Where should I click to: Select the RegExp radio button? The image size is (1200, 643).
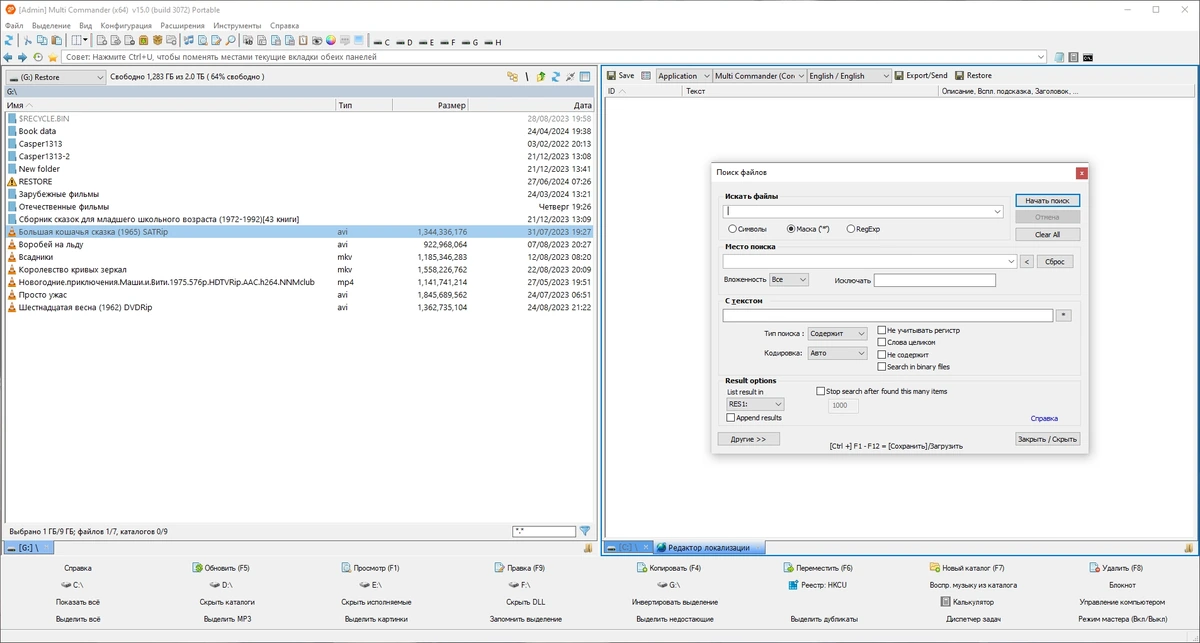pos(850,229)
